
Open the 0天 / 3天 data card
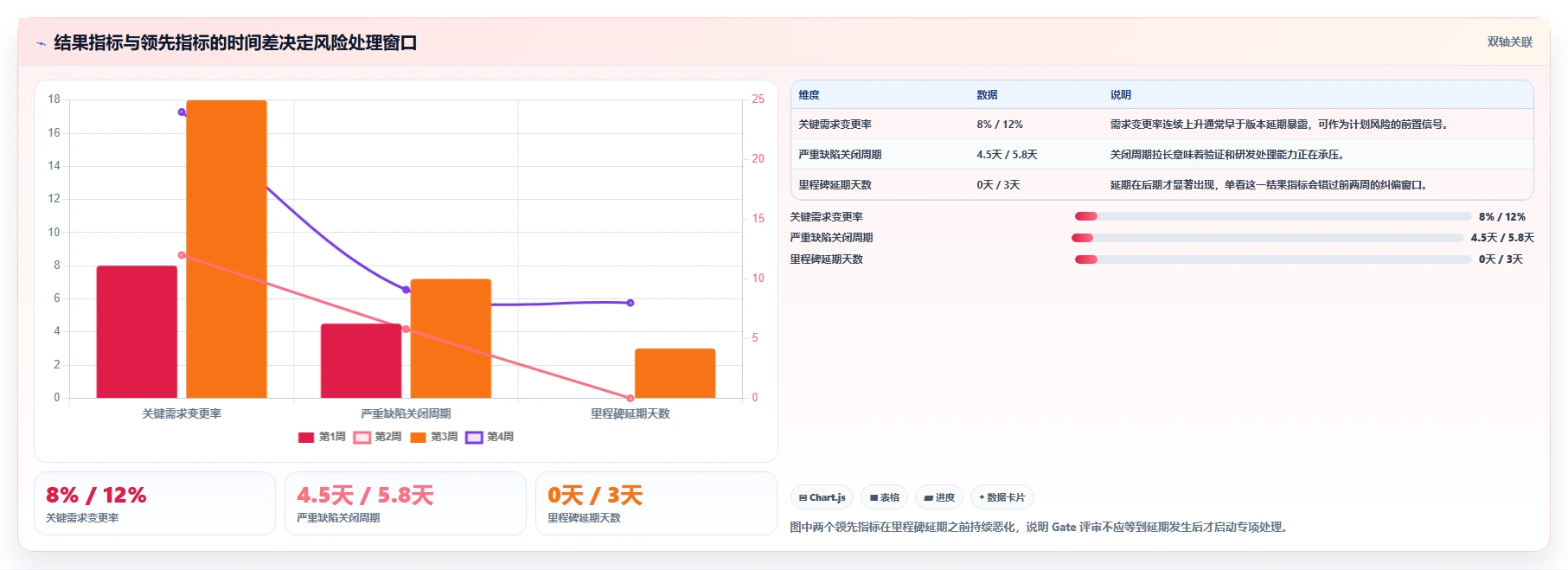coord(656,503)
